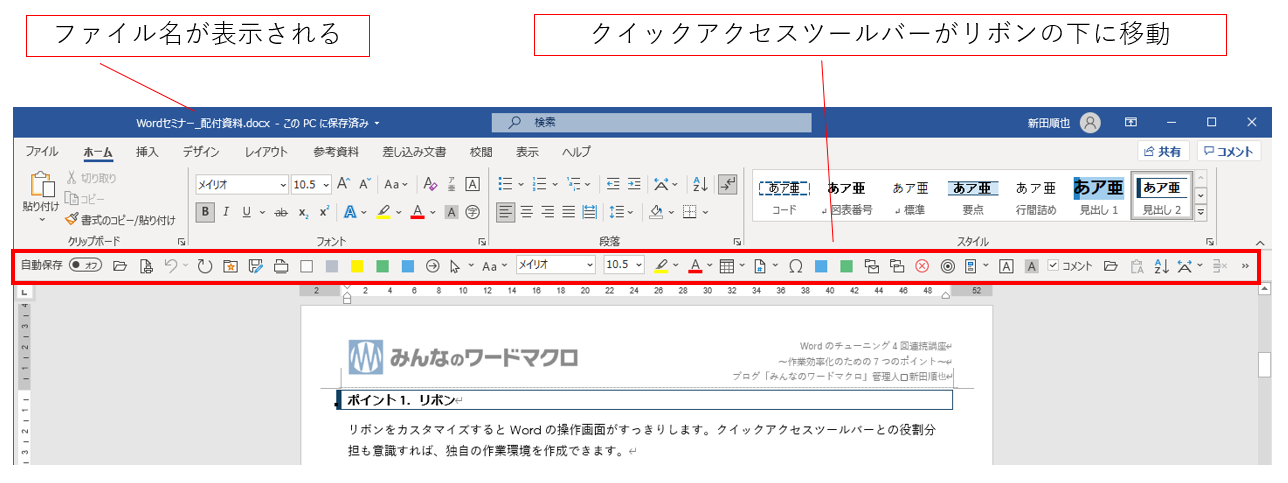Click the Bold button in the ribbon
The height and width of the screenshot is (483, 1288).
pyautogui.click(x=205, y=212)
